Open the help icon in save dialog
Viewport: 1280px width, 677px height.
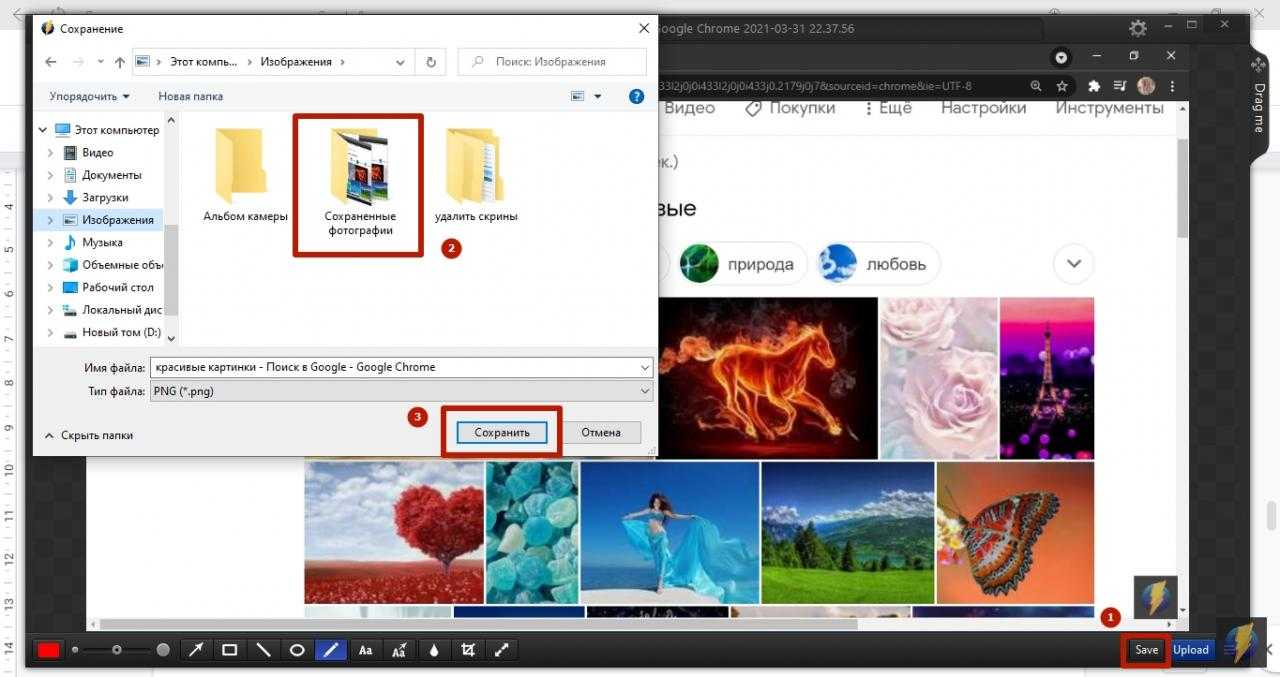click(x=637, y=97)
